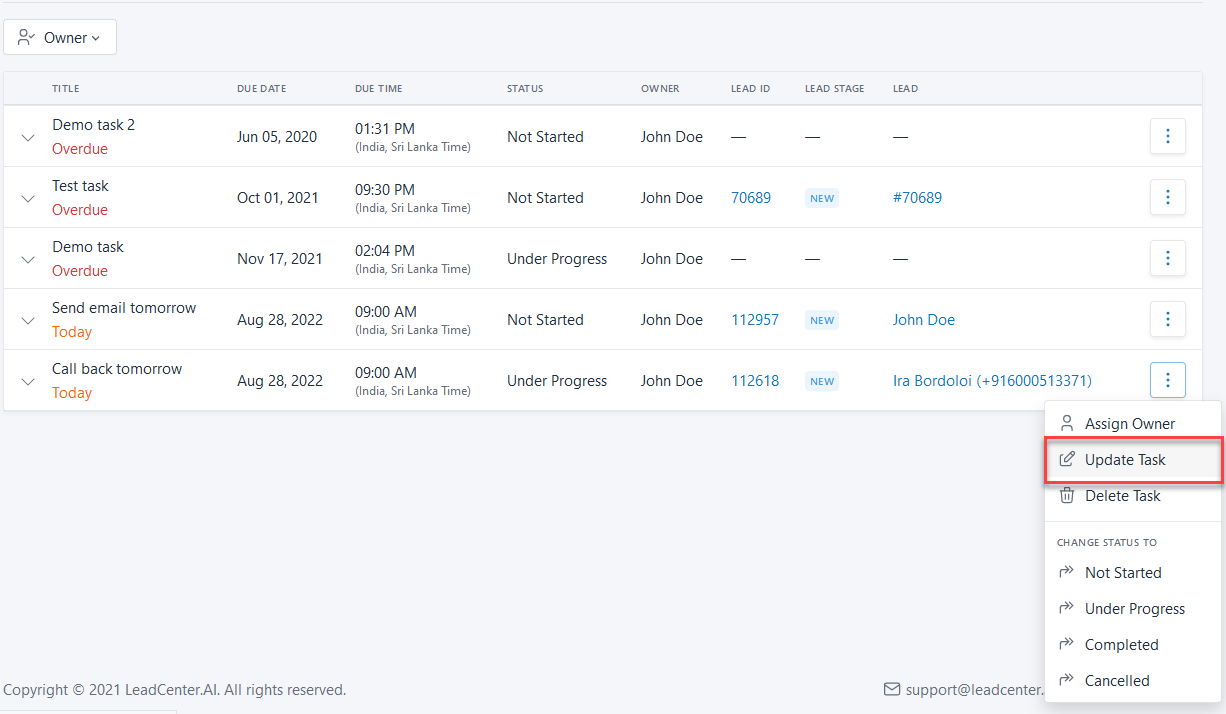Click the envelope icon beside support email

coord(891,689)
